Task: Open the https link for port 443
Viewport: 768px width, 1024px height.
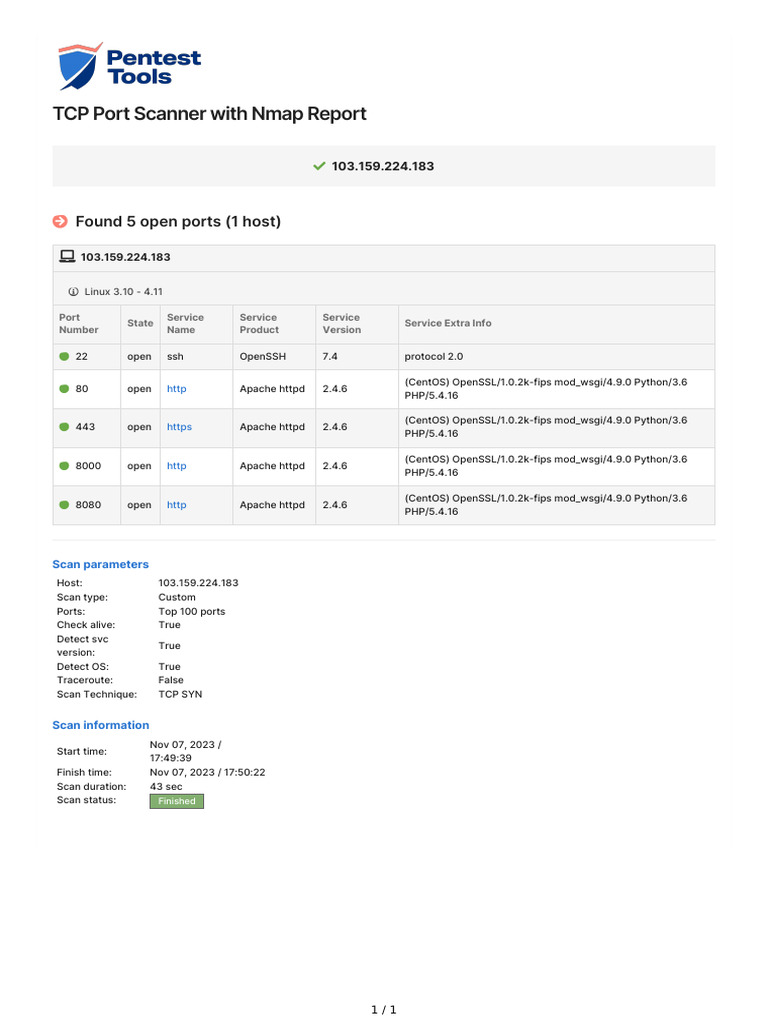Action: pyautogui.click(x=179, y=427)
